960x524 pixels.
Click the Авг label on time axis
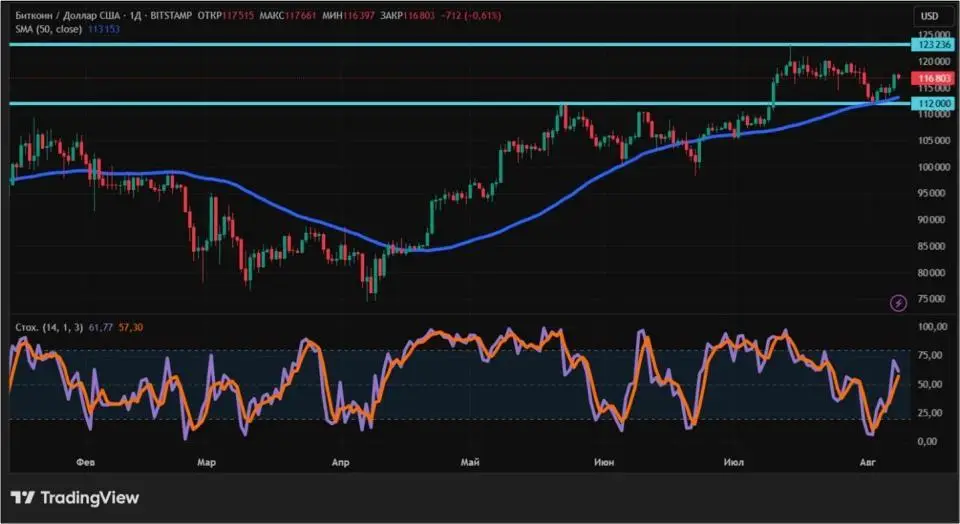point(870,462)
